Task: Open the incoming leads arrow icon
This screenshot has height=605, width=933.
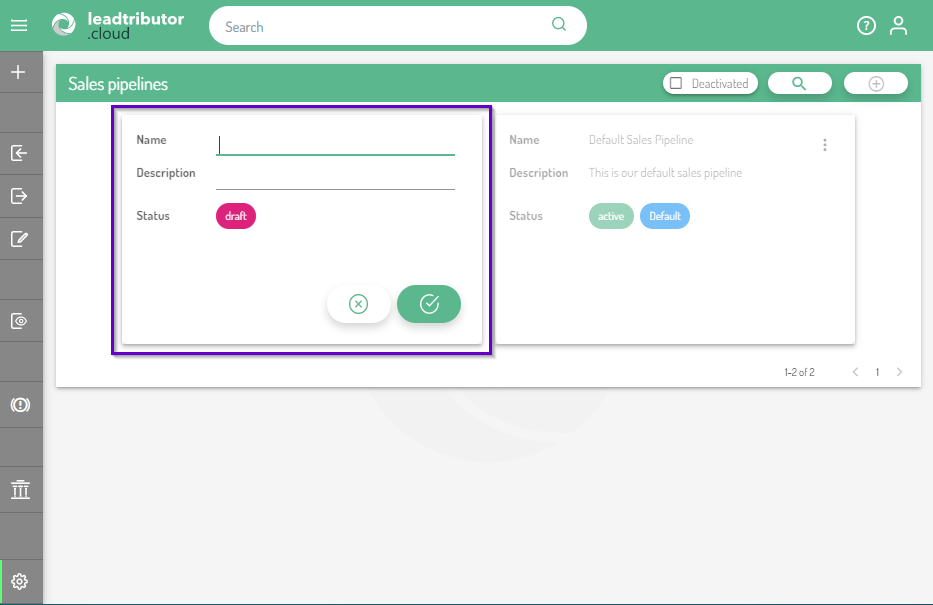Action: (19, 153)
